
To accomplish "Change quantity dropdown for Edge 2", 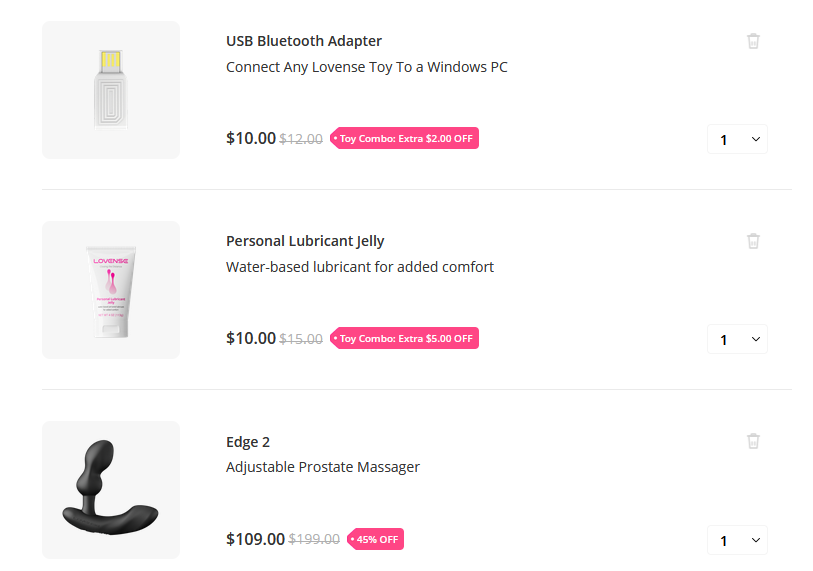I will pos(737,540).
